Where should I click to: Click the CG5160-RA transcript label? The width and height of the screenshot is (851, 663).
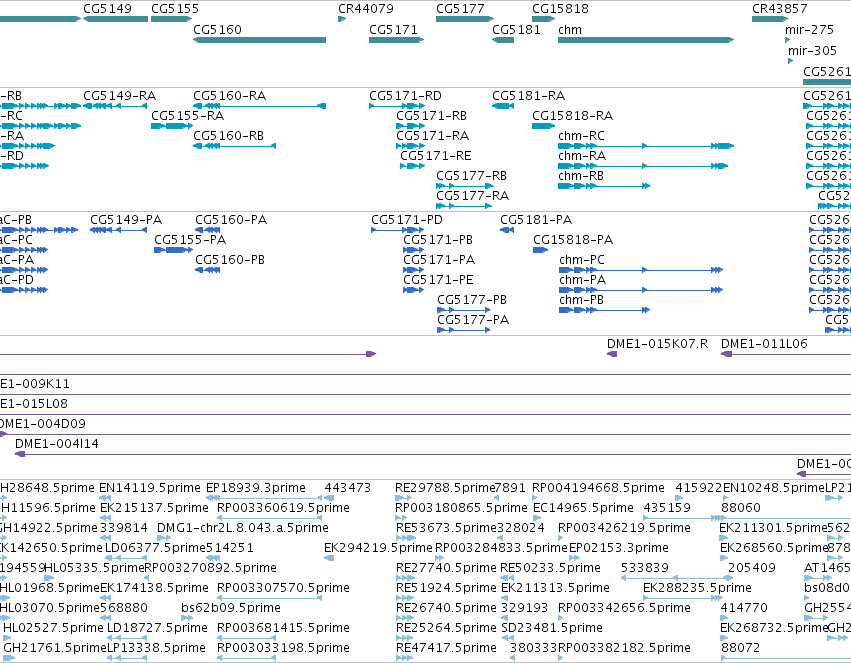tap(230, 95)
